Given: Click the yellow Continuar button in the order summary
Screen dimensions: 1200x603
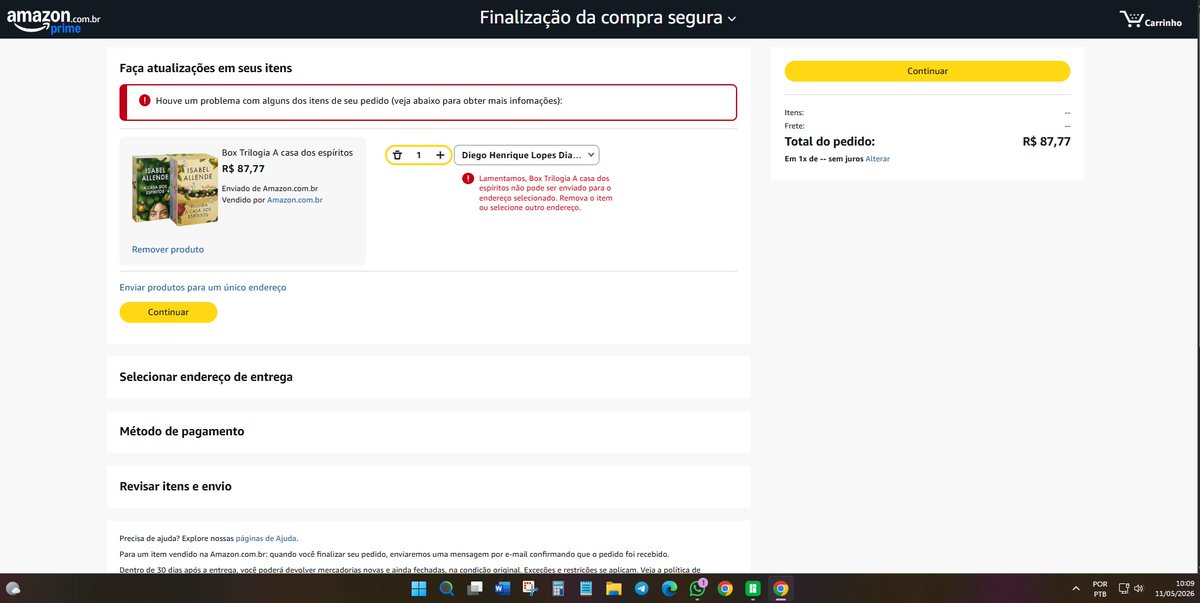Looking at the screenshot, I should [x=927, y=71].
